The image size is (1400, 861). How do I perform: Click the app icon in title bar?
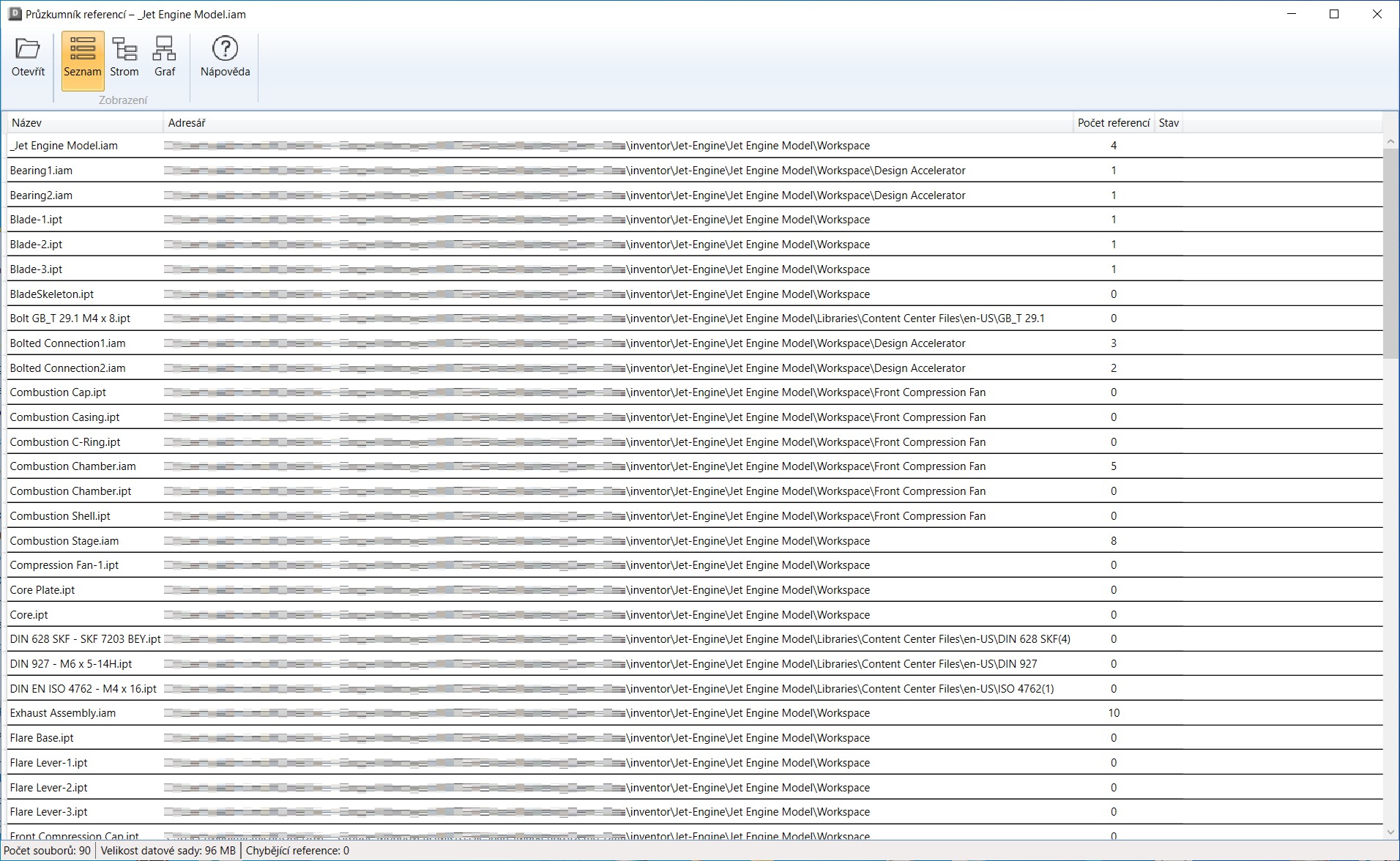pyautogui.click(x=14, y=14)
